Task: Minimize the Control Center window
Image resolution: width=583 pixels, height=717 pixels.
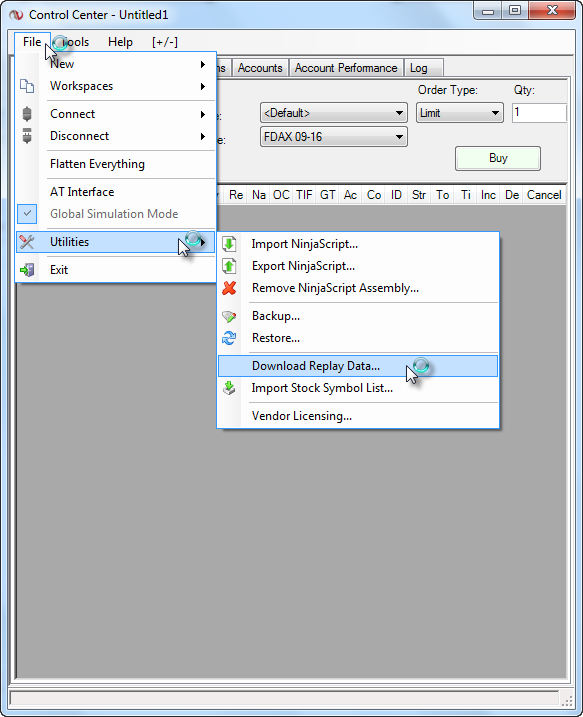Action: pos(488,11)
